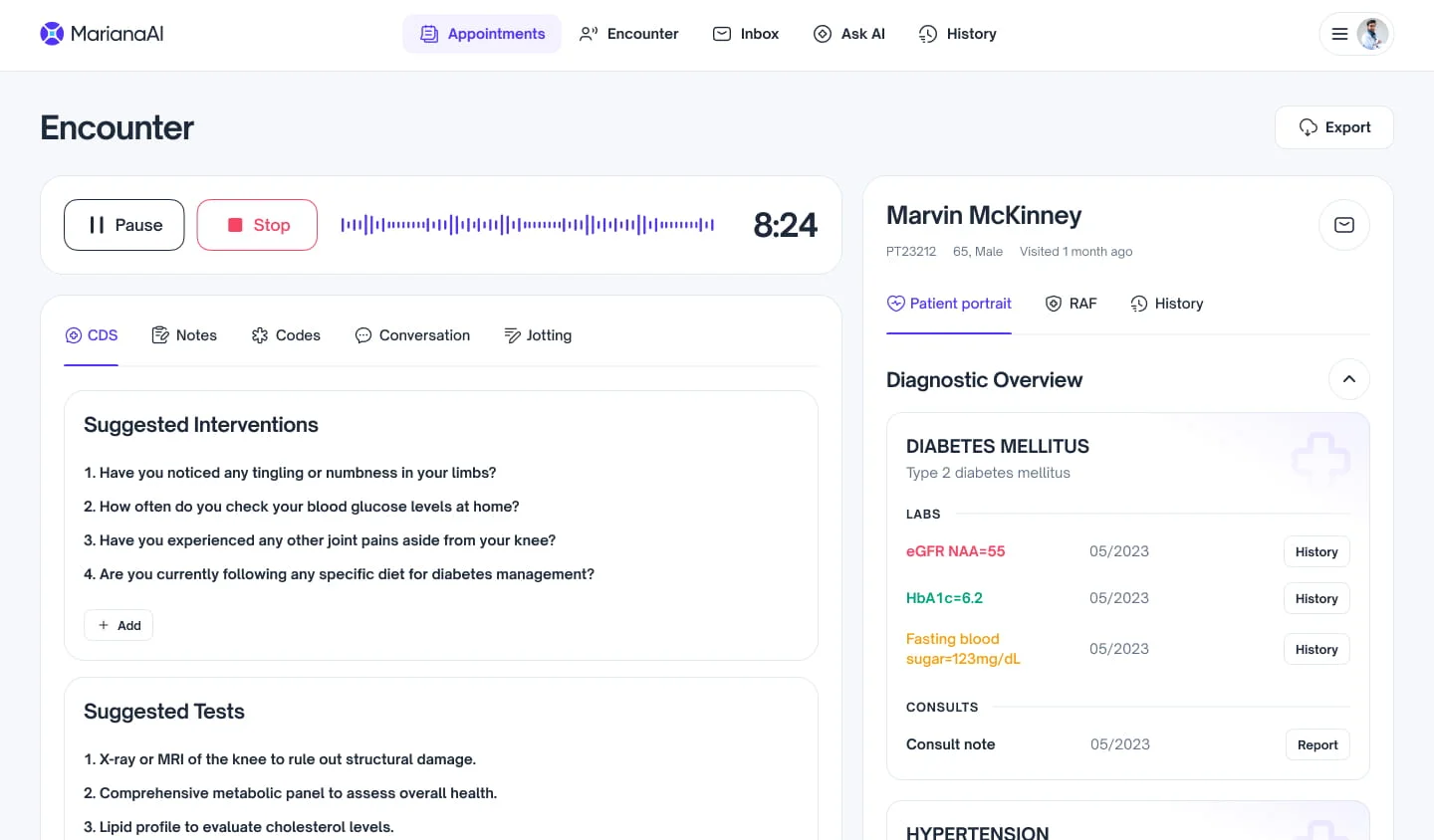Viewport: 1434px width, 840px height.
Task: Open the patient History tab
Action: [x=1167, y=304]
